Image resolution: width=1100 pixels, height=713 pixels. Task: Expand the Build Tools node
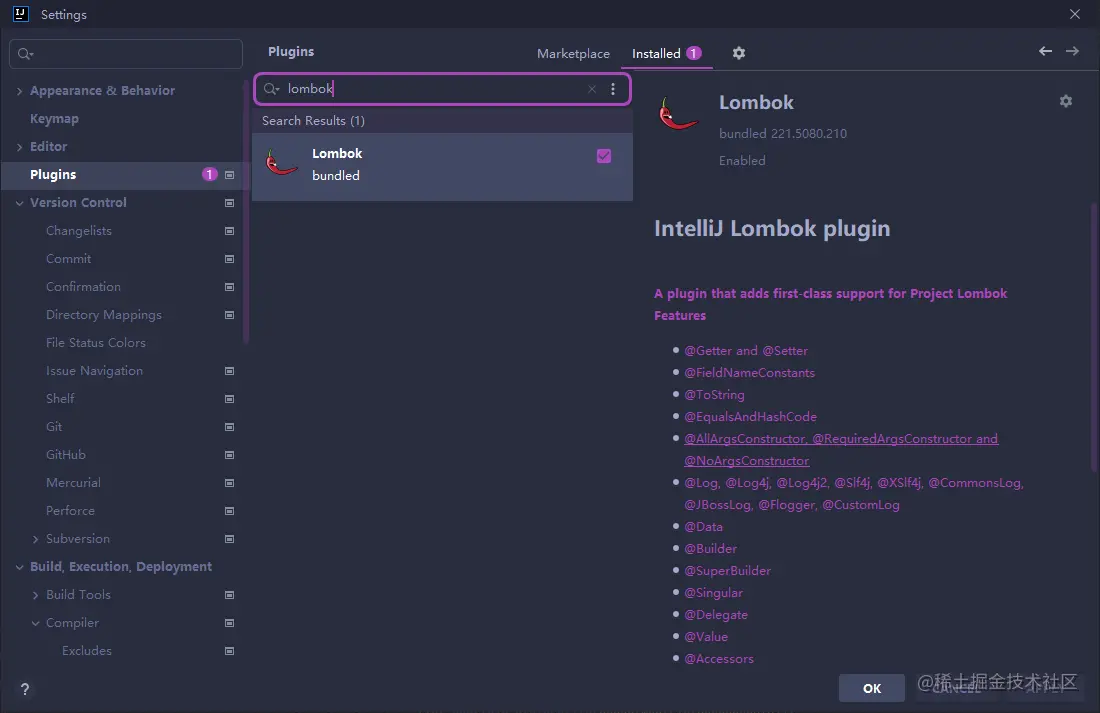pos(35,595)
